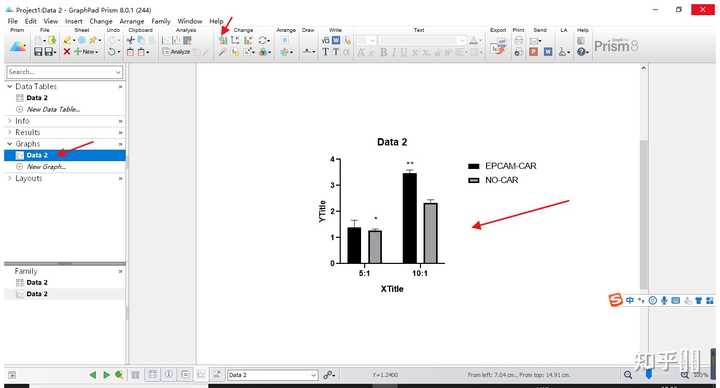The image size is (720, 388).
Task: Open the Edit menu
Action: click(31, 21)
